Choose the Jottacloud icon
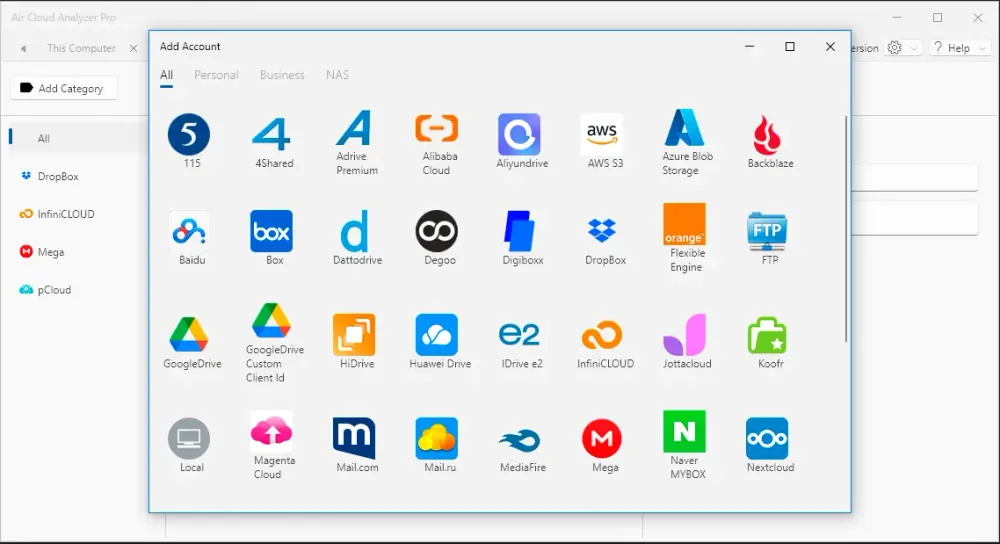1000x544 pixels. click(x=685, y=335)
